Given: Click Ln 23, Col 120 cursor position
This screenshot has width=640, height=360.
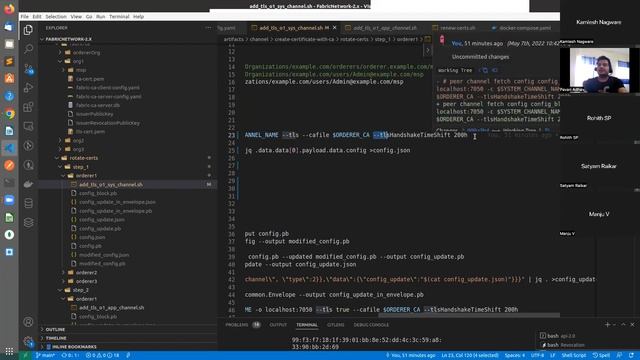Looking at the screenshot, I should pos(470,356).
